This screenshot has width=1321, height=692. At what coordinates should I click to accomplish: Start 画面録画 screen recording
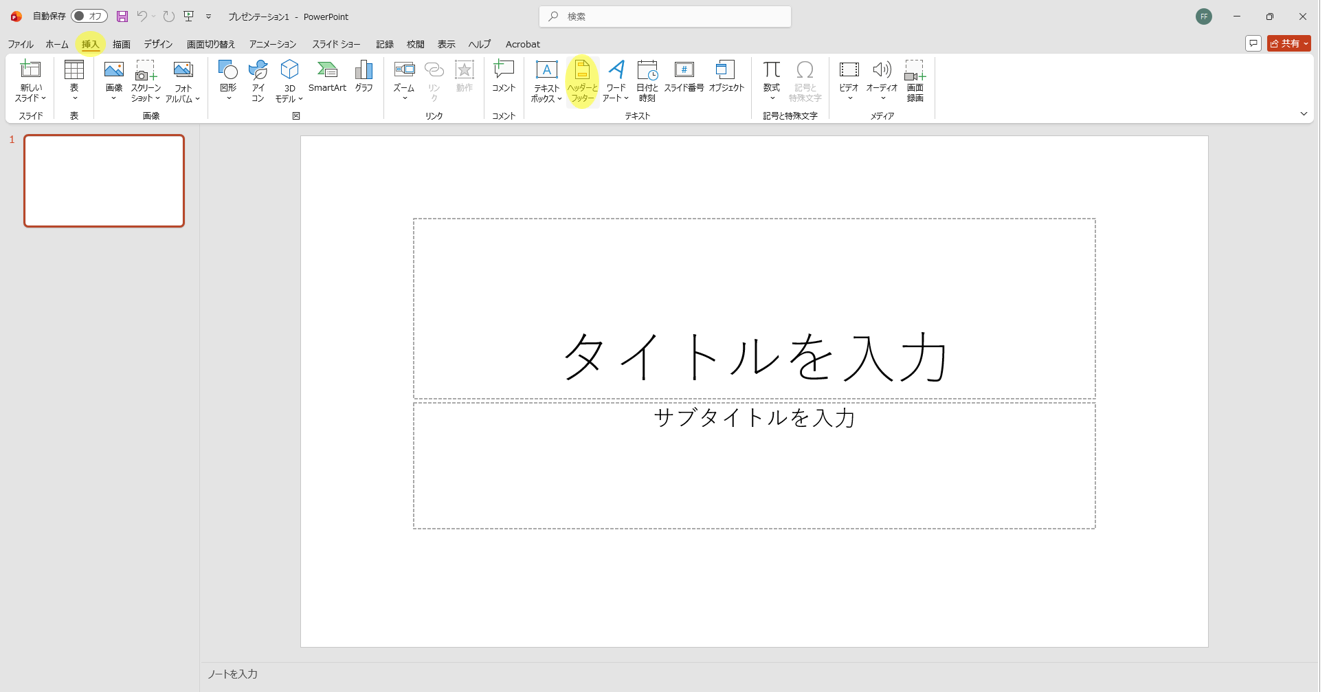(x=915, y=80)
